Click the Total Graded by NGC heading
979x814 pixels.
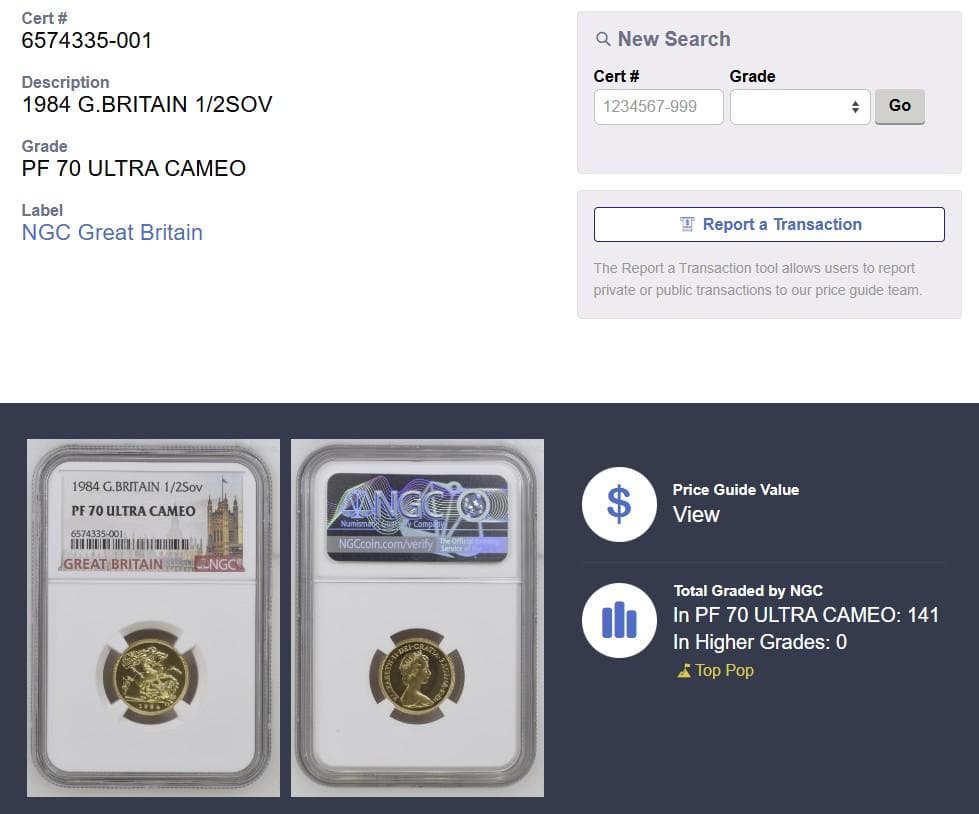(x=748, y=591)
